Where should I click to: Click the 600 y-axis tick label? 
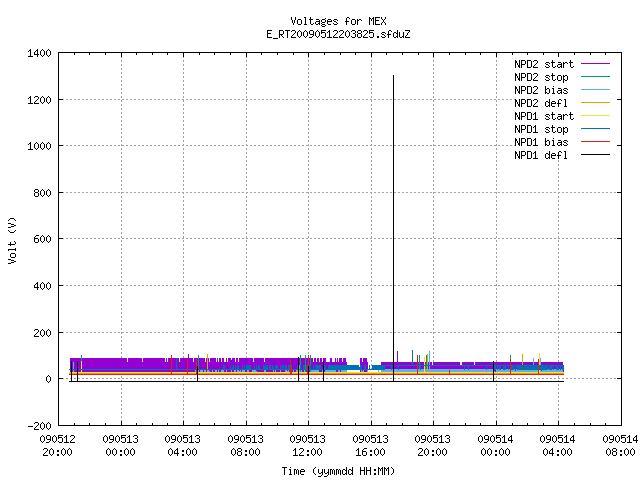(x=42, y=239)
